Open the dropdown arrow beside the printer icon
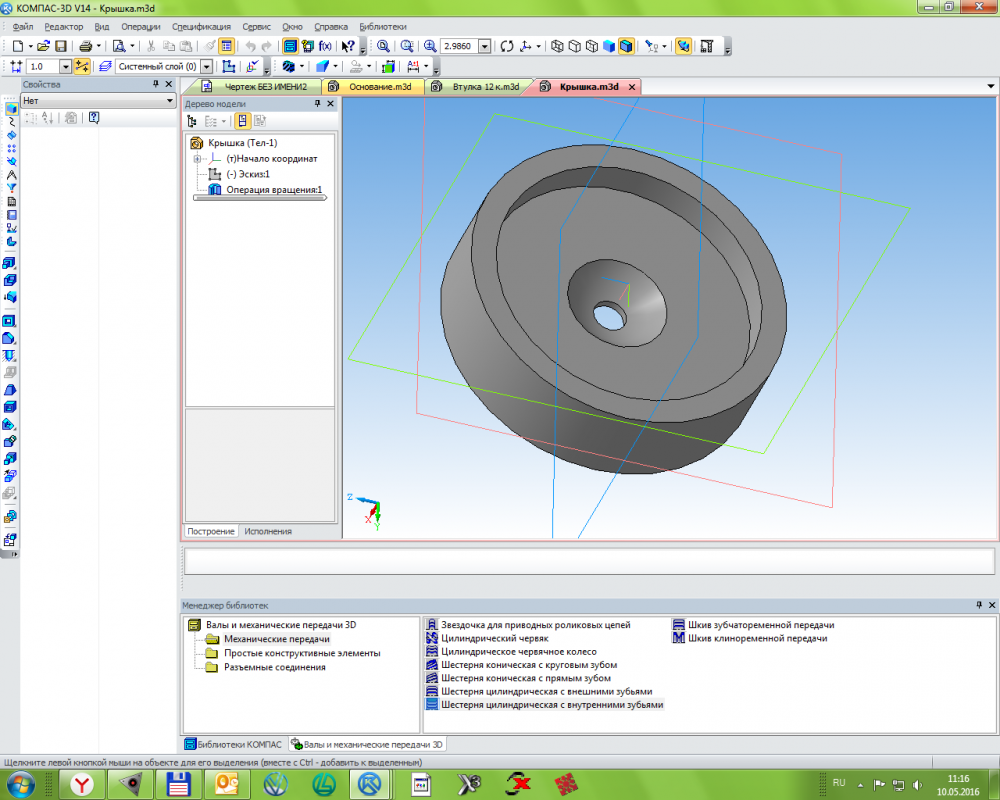This screenshot has width=1000, height=800. pyautogui.click(x=98, y=46)
